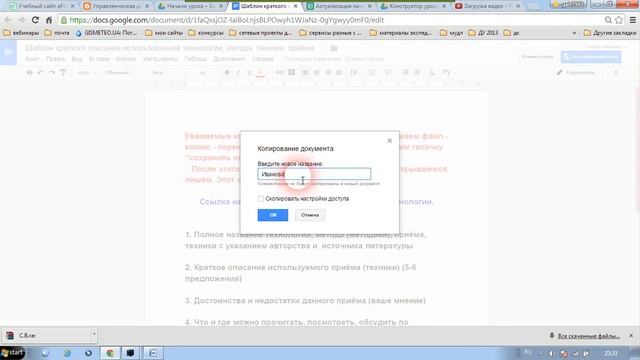Open 'Другие закладки' bookmarks folder
The width and height of the screenshot is (640, 360).
point(610,33)
